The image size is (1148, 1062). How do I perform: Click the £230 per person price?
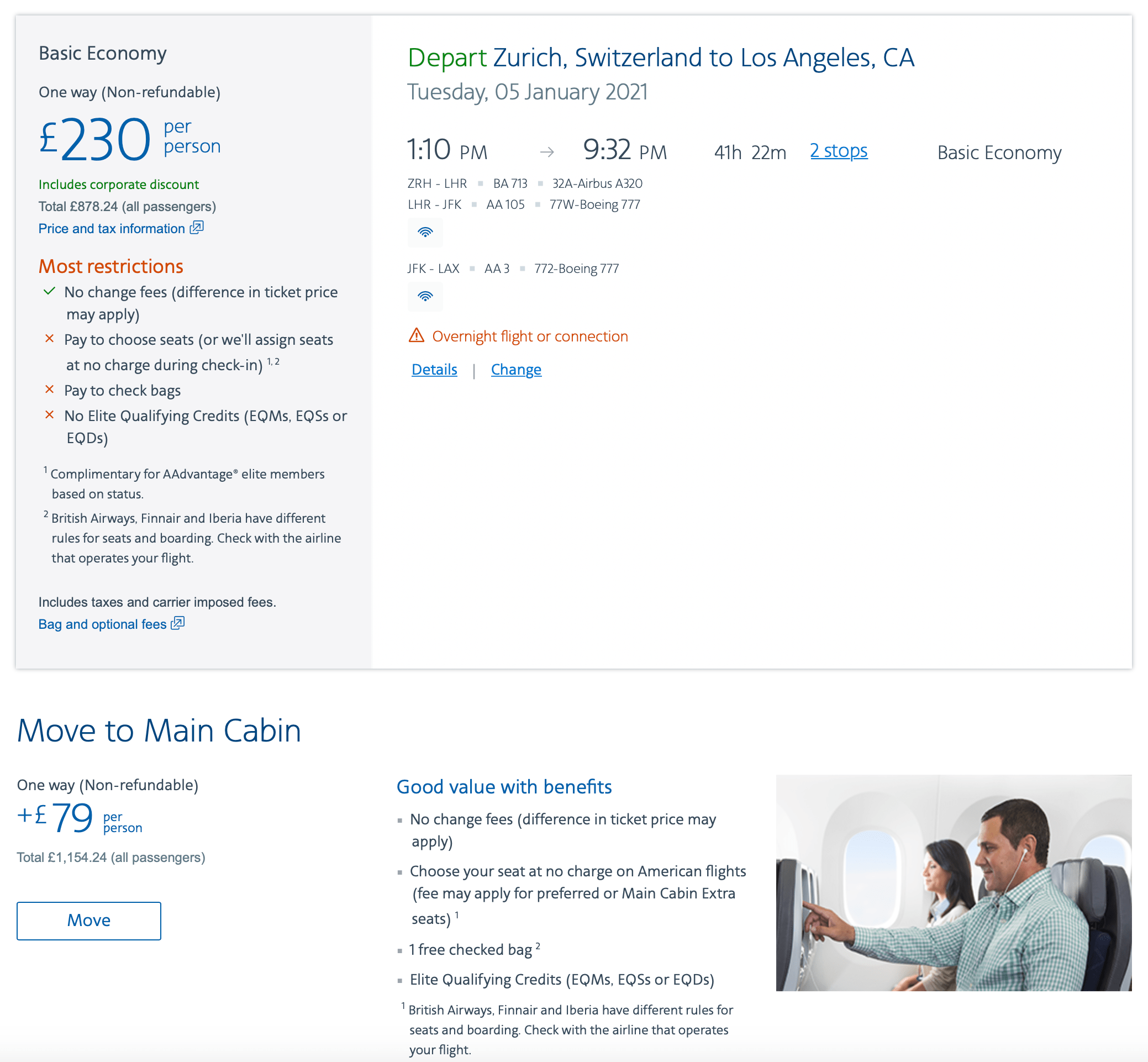[95, 139]
